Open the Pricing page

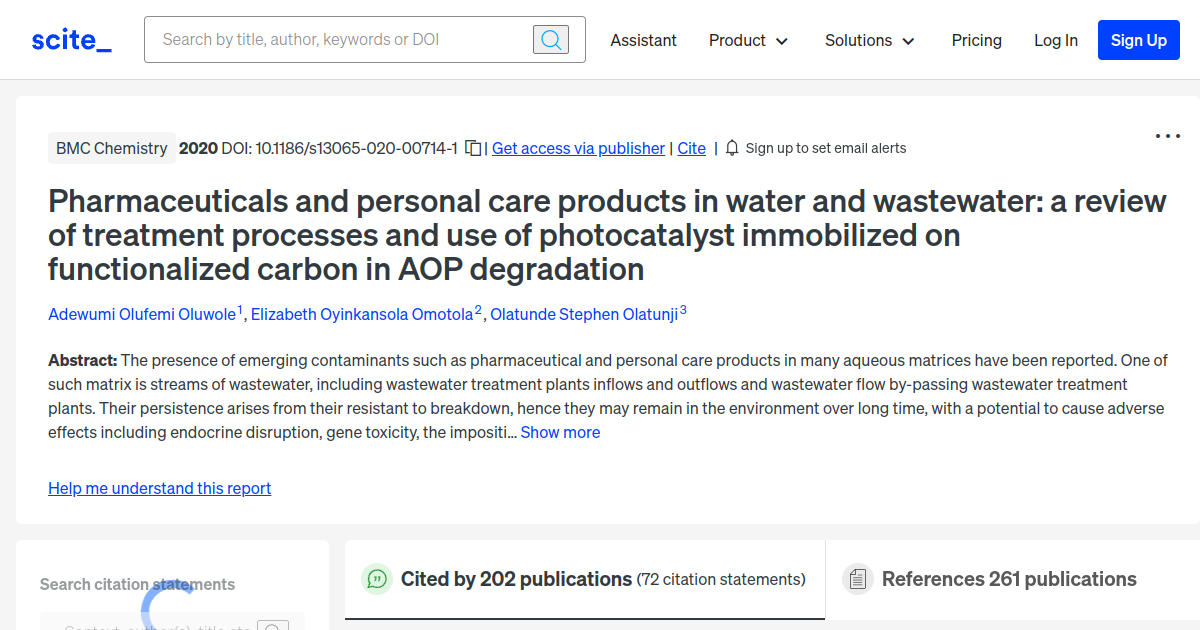pos(976,40)
